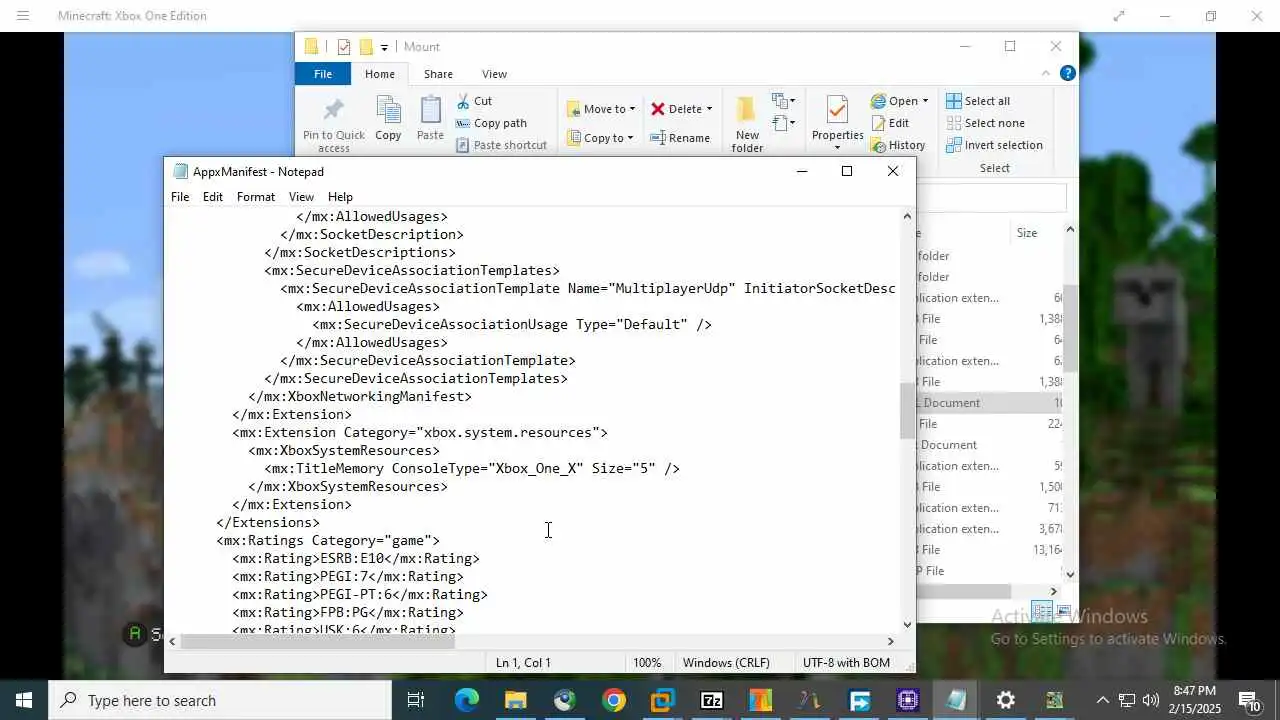
Task: Click Select none in Explorer ribbon
Action: [x=985, y=123]
